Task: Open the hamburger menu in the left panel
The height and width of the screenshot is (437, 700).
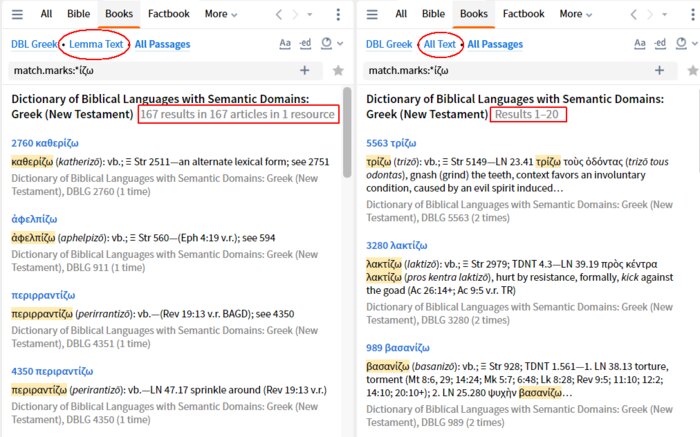Action: [17, 14]
